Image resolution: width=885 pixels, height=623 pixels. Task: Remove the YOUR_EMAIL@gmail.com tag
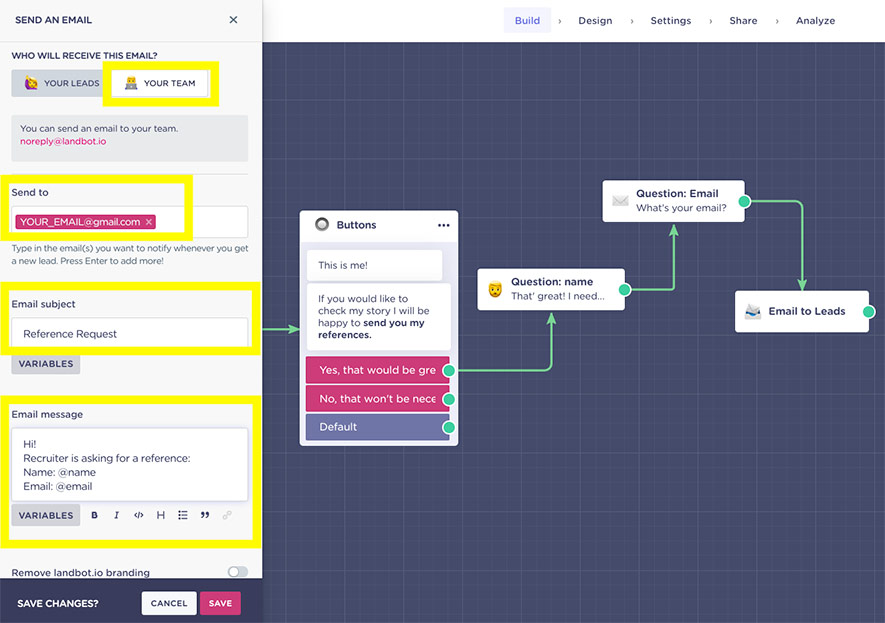(x=148, y=222)
